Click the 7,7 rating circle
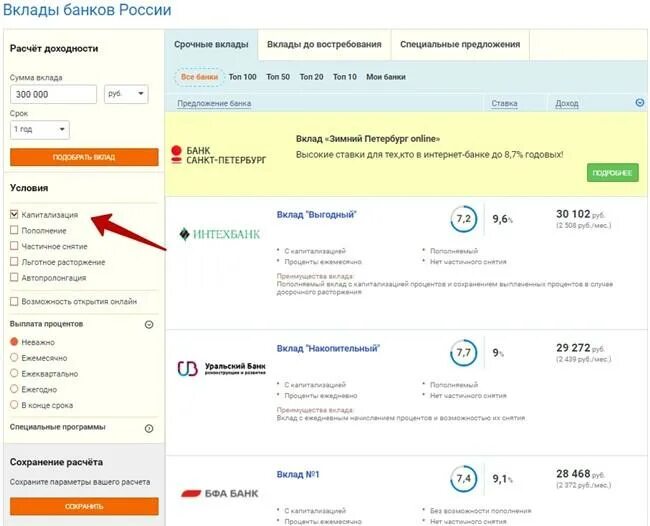Image resolution: width=650 pixels, height=526 pixels. click(463, 353)
